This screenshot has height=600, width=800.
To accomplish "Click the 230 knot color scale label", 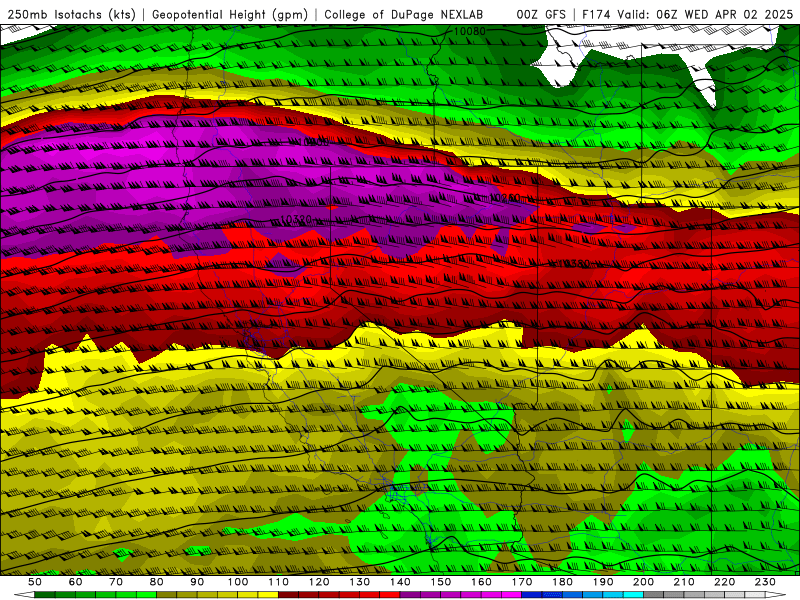I will 765,582.
